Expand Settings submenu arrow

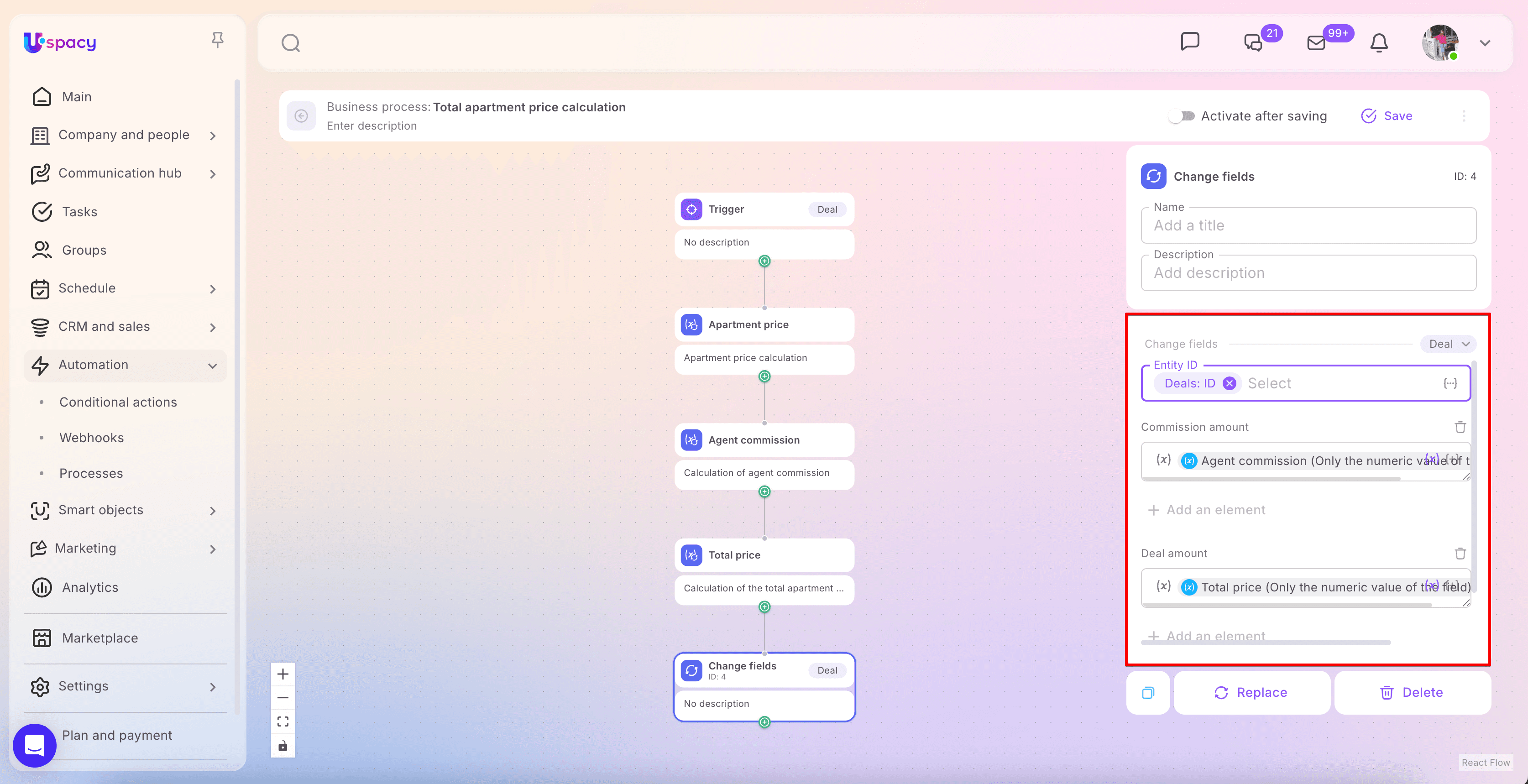[213, 687]
